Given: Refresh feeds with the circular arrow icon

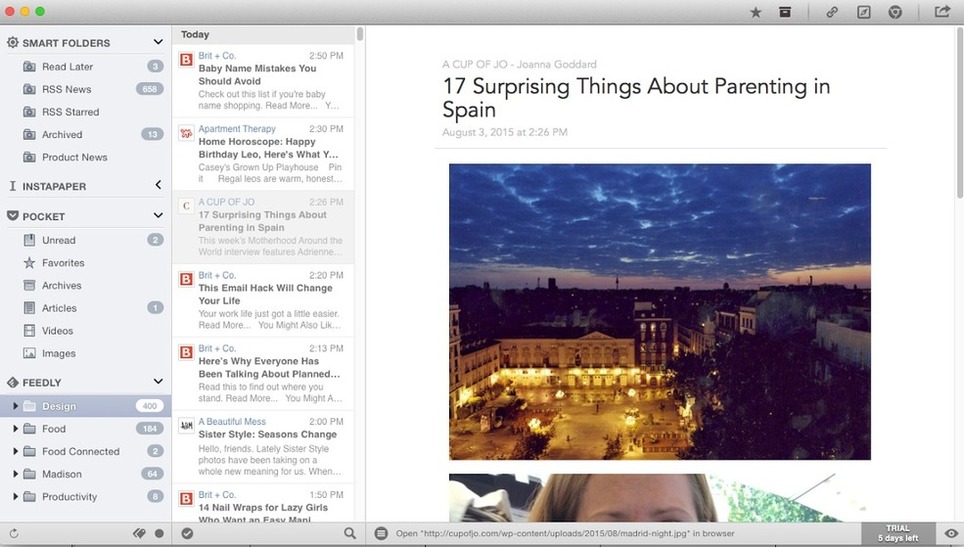Looking at the screenshot, I should click(13, 534).
